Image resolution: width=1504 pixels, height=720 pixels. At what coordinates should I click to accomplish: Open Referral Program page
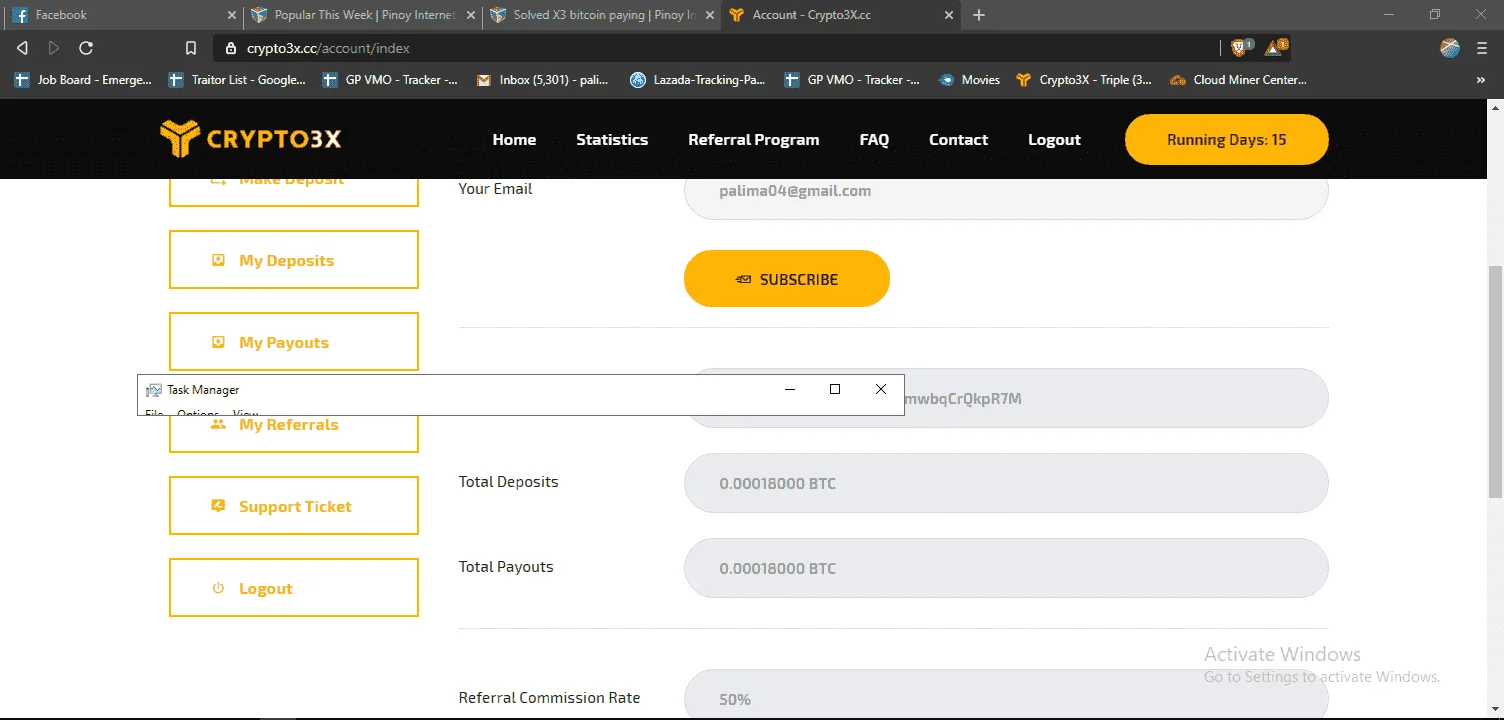[x=754, y=140]
